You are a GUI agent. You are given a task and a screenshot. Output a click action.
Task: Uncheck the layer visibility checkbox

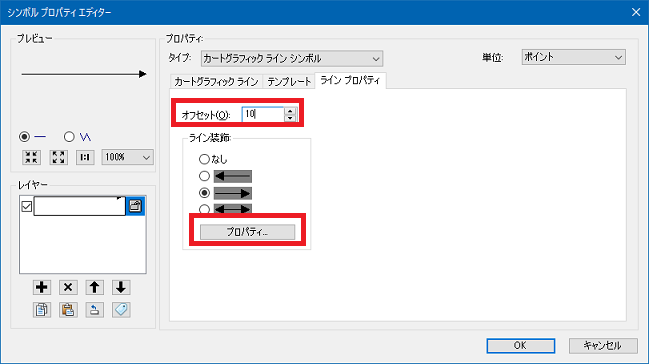26,206
